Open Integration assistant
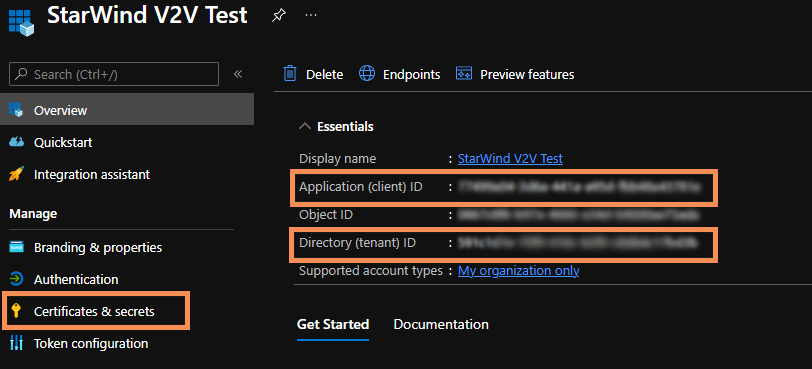Screen dimensions: 812x369 click(x=92, y=174)
